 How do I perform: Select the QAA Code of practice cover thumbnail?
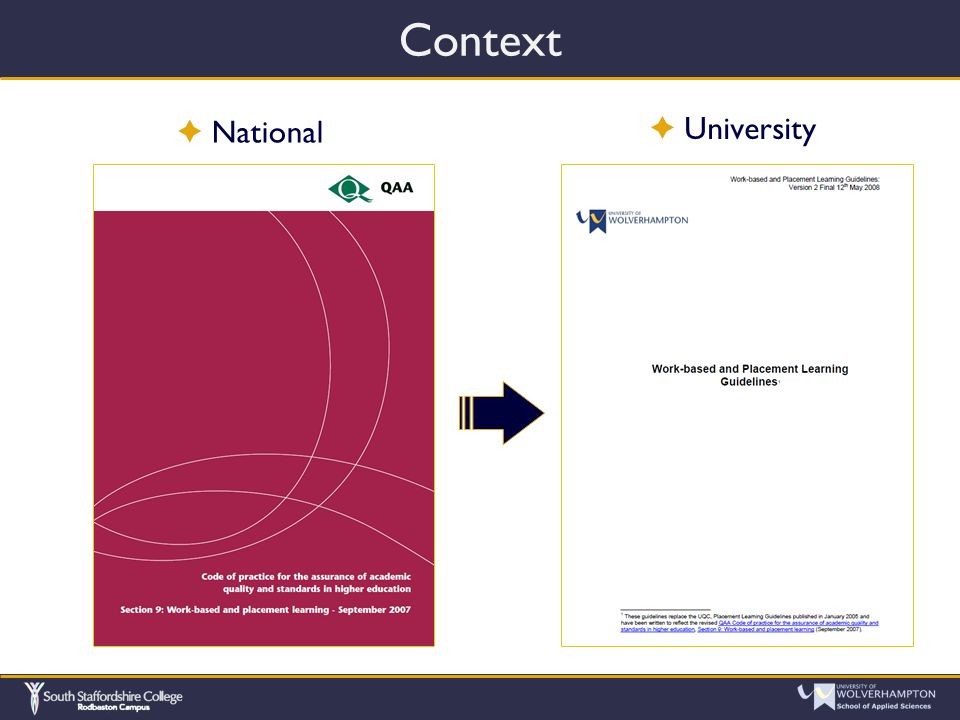(264, 405)
